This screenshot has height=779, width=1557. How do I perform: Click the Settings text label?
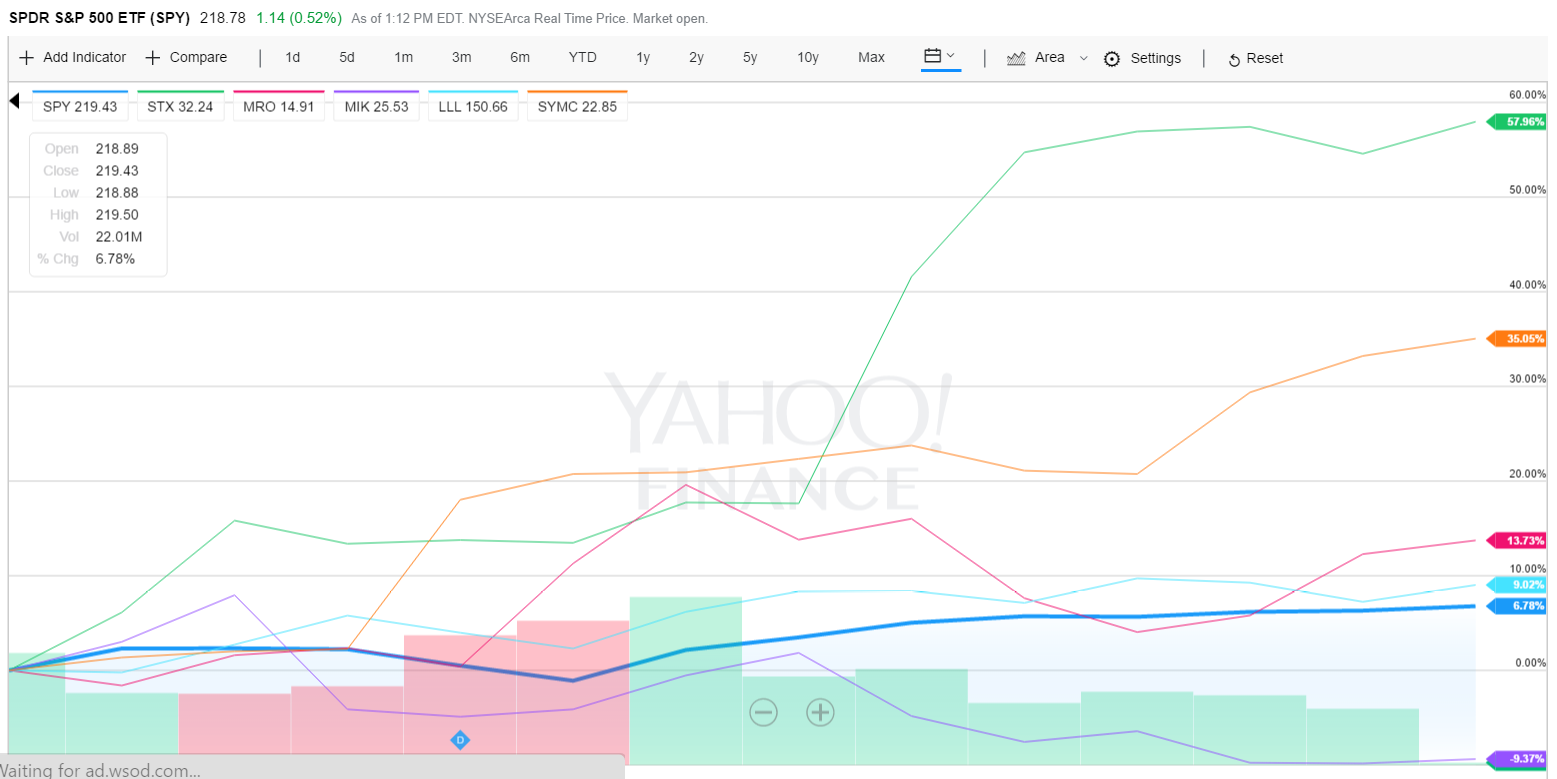[1155, 58]
